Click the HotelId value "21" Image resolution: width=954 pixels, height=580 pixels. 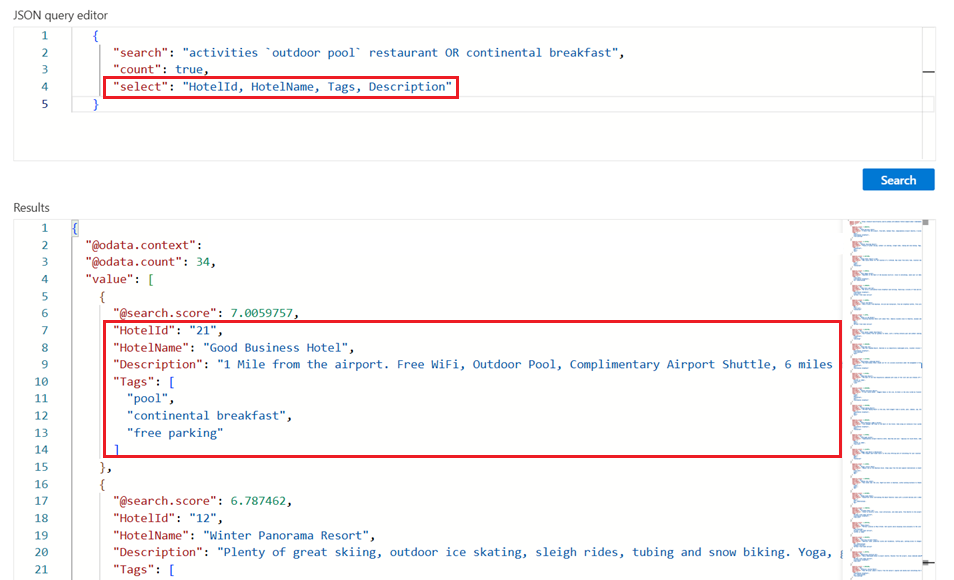[x=203, y=330]
